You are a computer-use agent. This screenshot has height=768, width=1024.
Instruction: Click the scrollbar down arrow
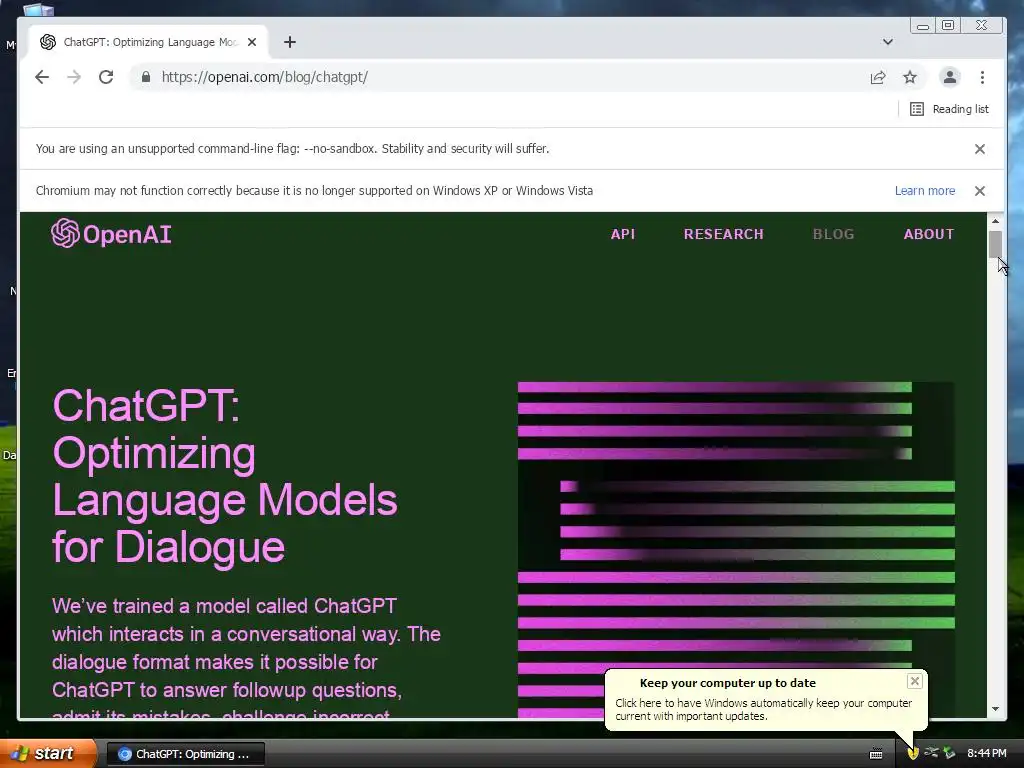pyautogui.click(x=995, y=709)
